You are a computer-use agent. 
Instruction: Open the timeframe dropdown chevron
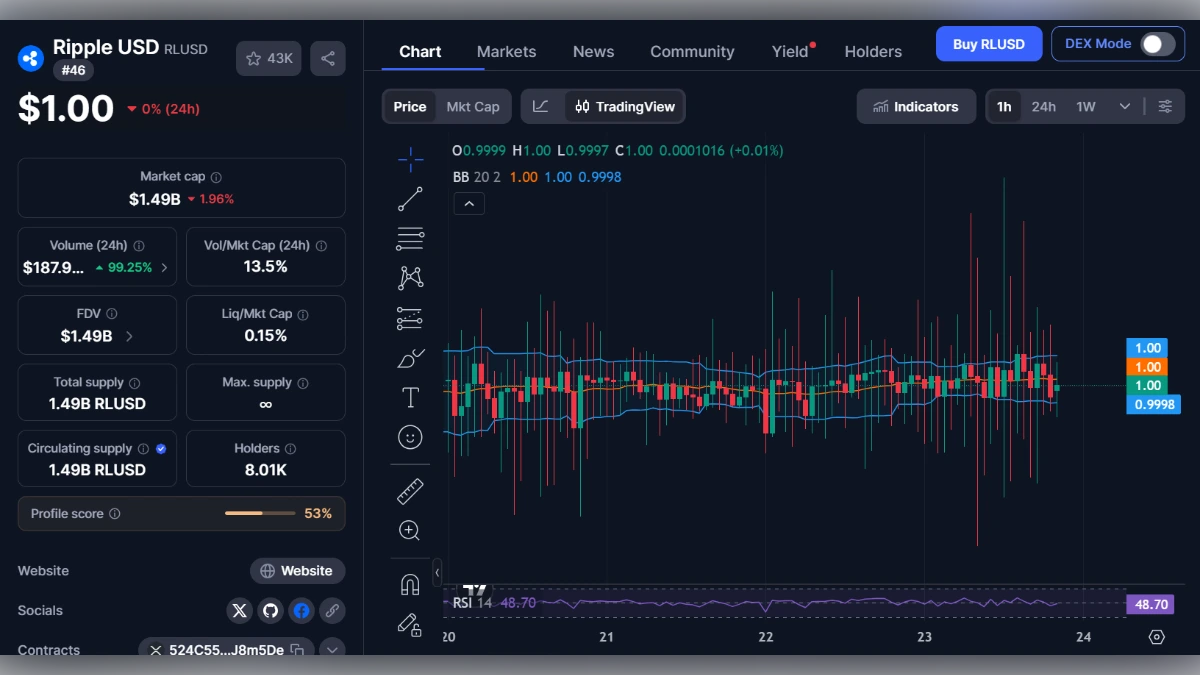click(1125, 106)
